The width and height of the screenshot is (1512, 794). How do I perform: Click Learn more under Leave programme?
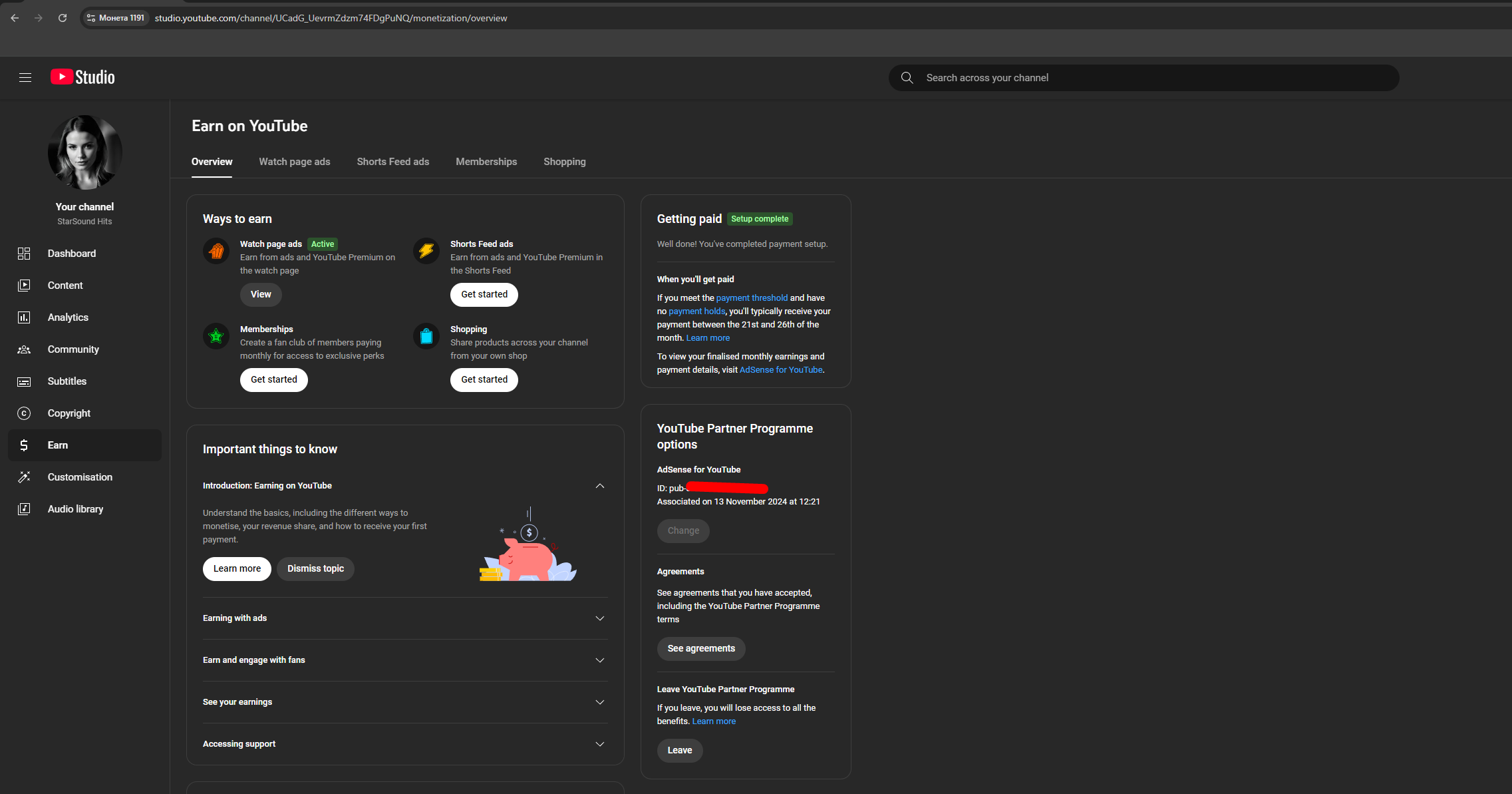coord(714,721)
